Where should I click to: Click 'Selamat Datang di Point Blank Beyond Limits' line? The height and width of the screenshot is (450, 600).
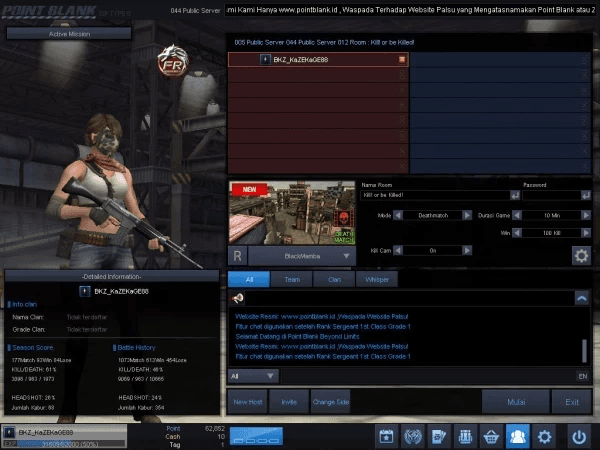pos(297,336)
